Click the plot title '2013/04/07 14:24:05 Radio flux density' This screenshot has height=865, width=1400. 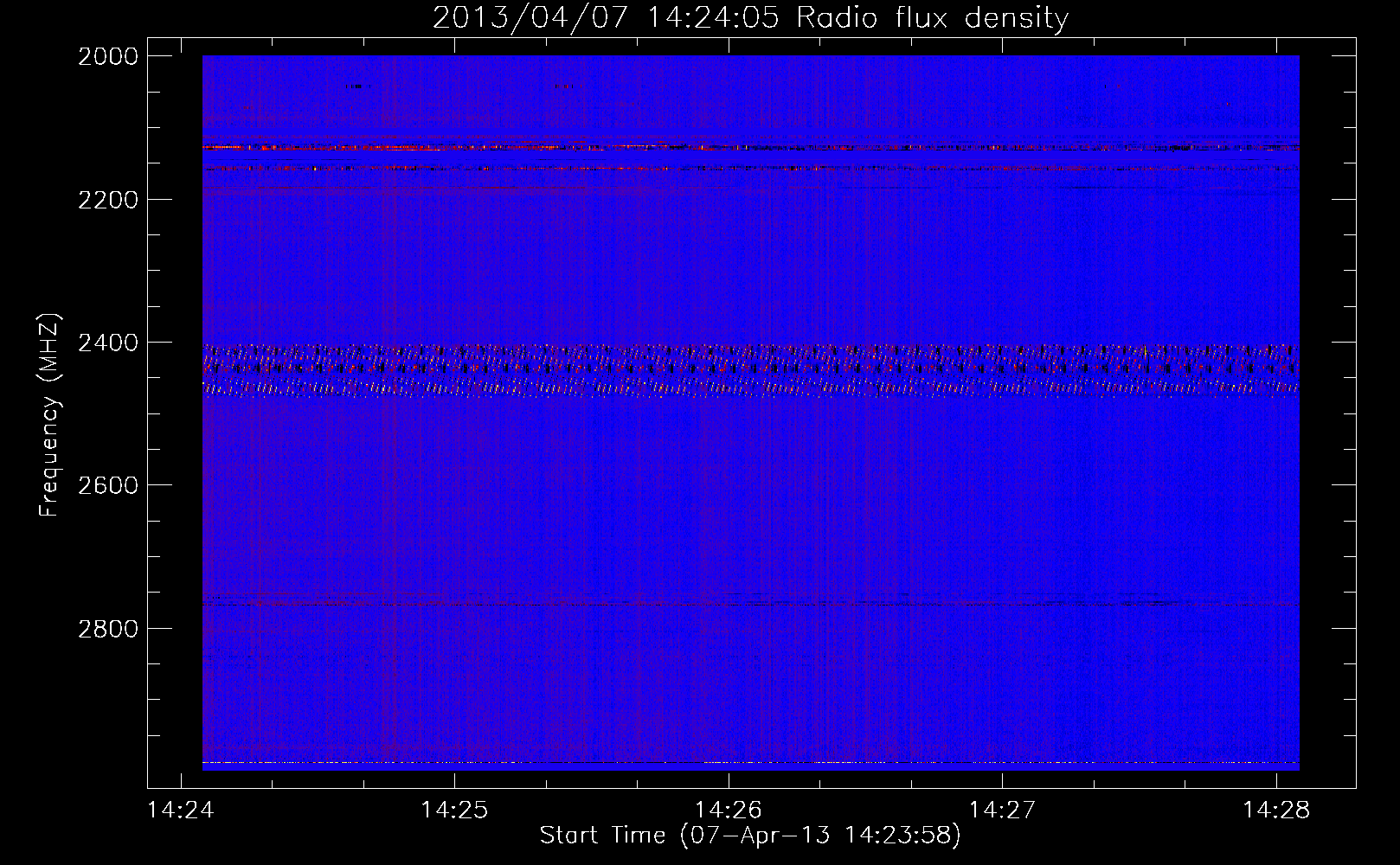(x=750, y=17)
